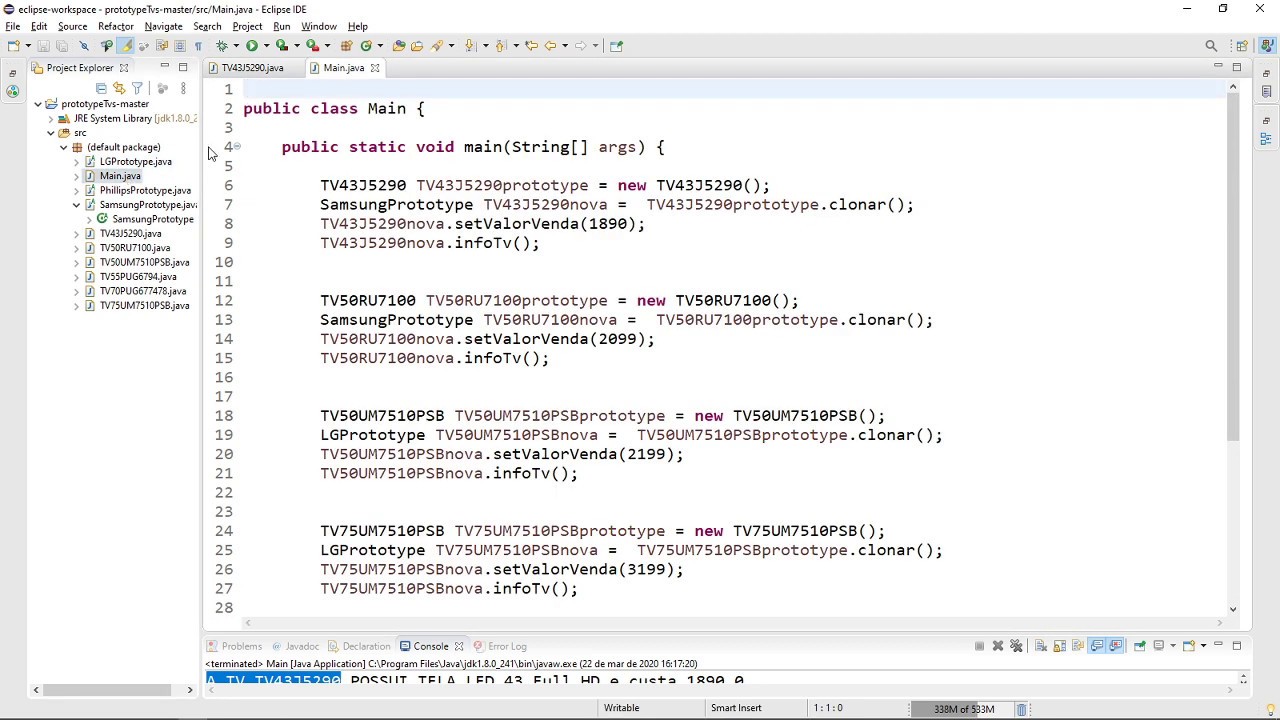Toggle Console Word Wrap
Image resolution: width=1280 pixels, height=720 pixels.
coord(1078,646)
